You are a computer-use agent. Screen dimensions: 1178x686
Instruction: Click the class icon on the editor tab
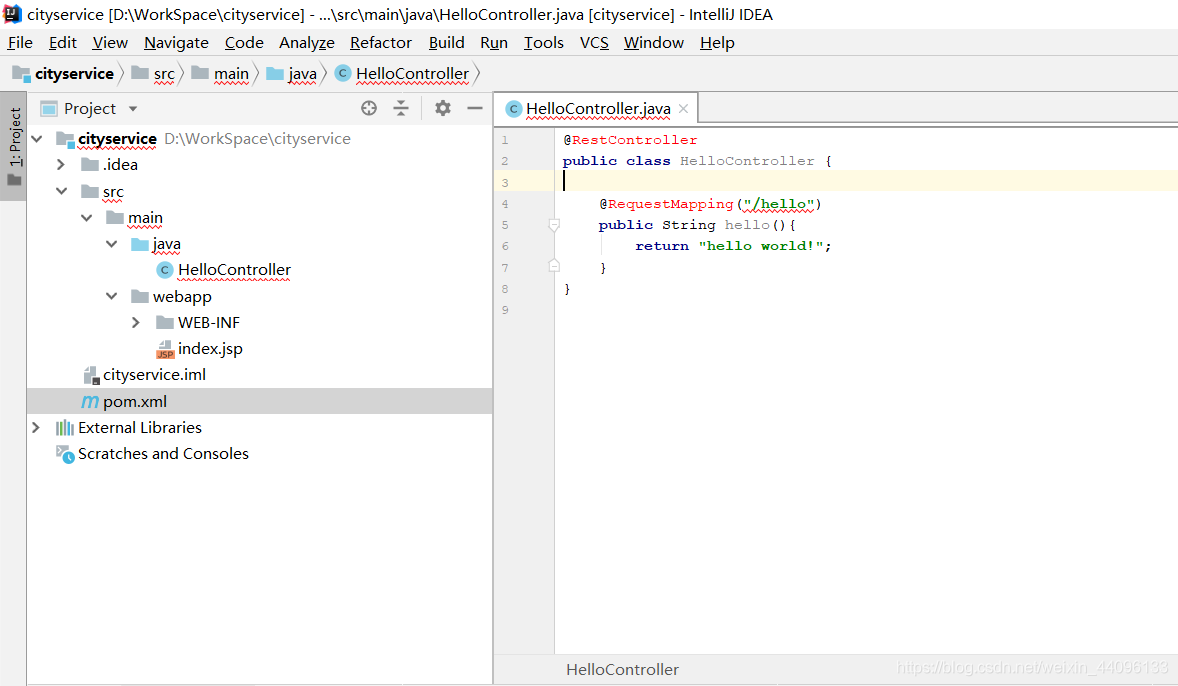[514, 109]
